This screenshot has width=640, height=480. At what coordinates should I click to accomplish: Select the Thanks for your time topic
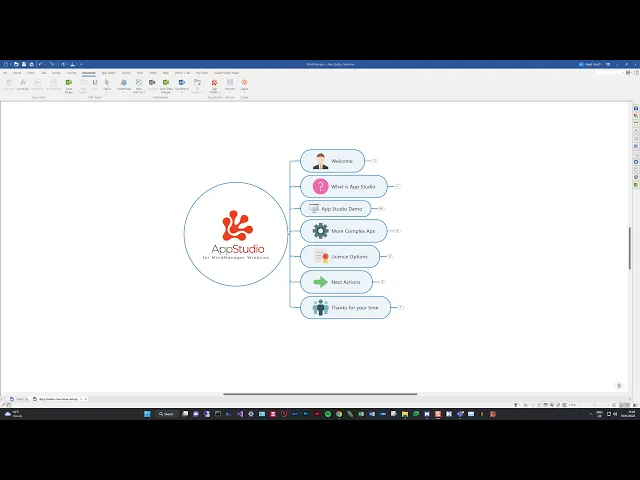pos(345,307)
